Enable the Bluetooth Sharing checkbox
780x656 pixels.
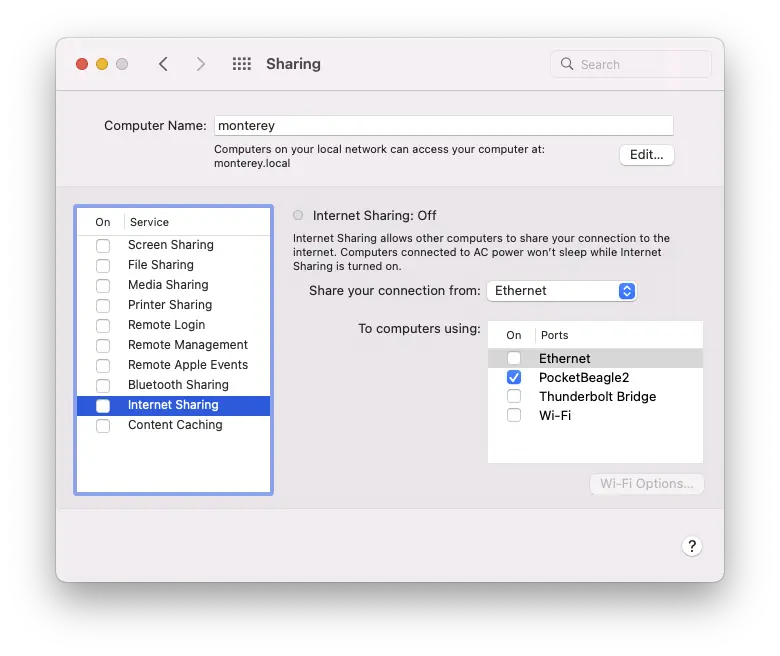[103, 385]
